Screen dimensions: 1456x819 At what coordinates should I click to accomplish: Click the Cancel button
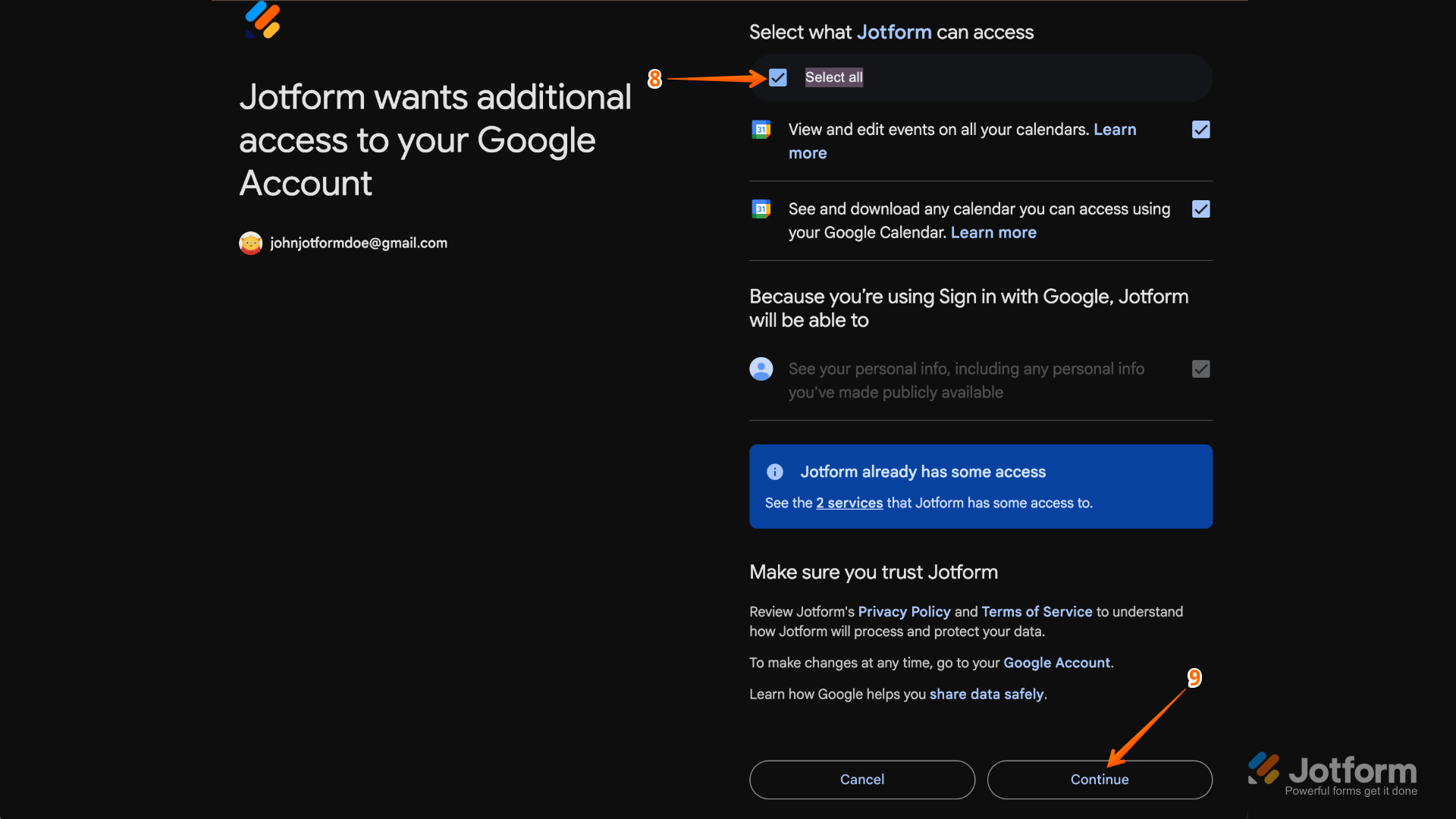point(861,780)
